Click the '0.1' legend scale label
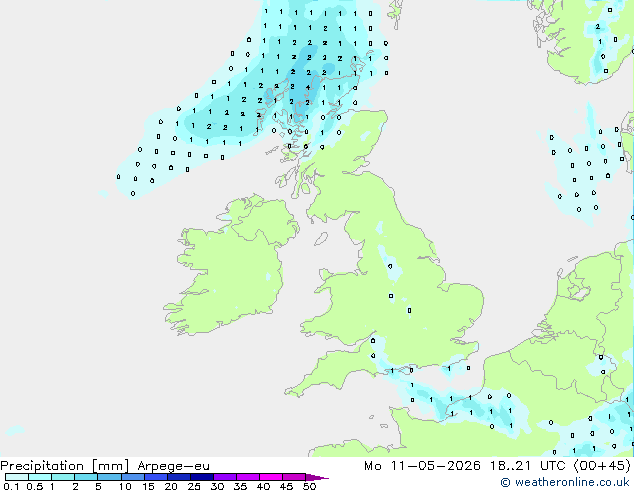Image resolution: width=634 pixels, height=490 pixels. click(x=11, y=486)
